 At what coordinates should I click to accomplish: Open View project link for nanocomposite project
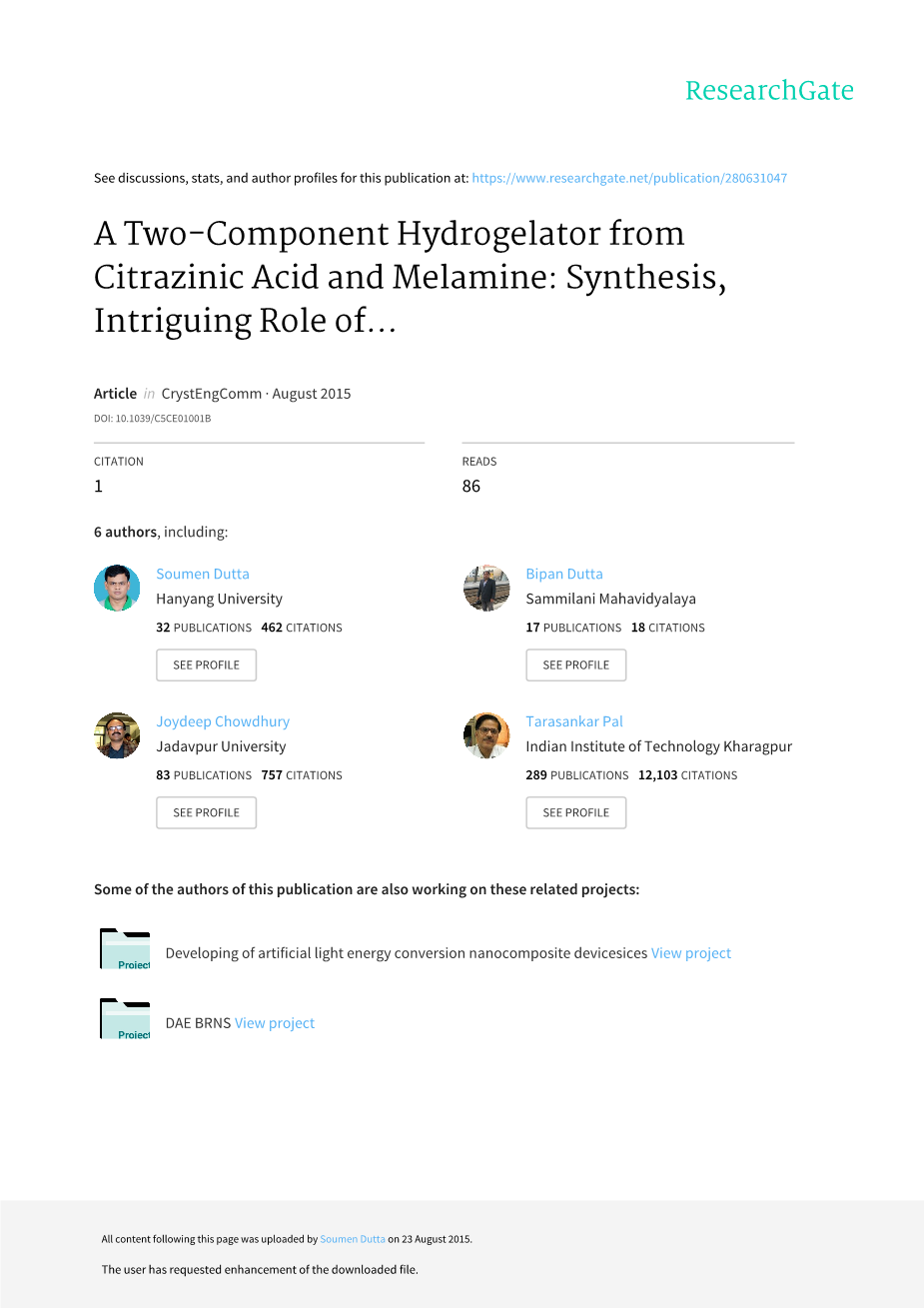pos(691,953)
